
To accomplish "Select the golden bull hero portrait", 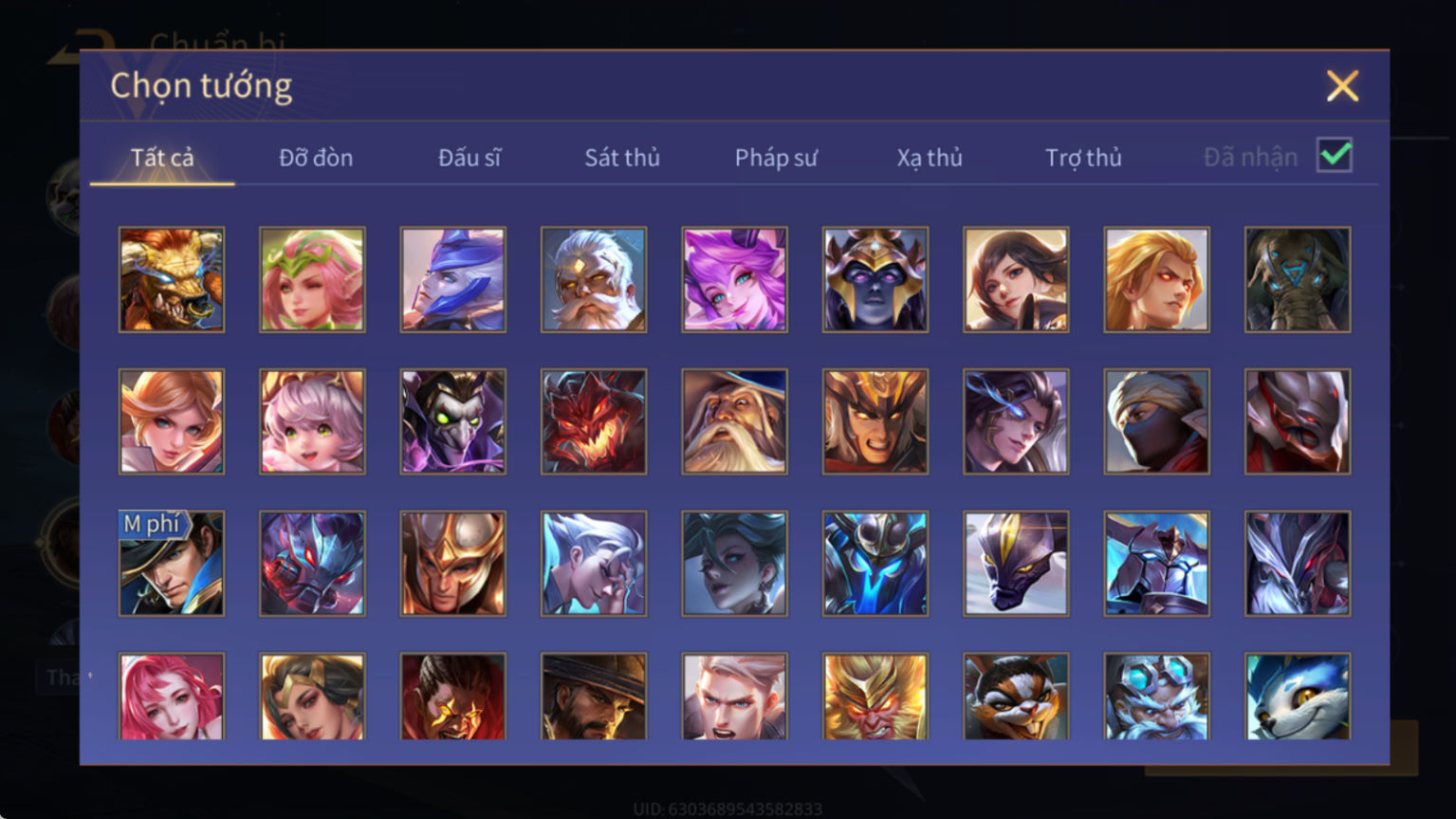I will (x=172, y=279).
